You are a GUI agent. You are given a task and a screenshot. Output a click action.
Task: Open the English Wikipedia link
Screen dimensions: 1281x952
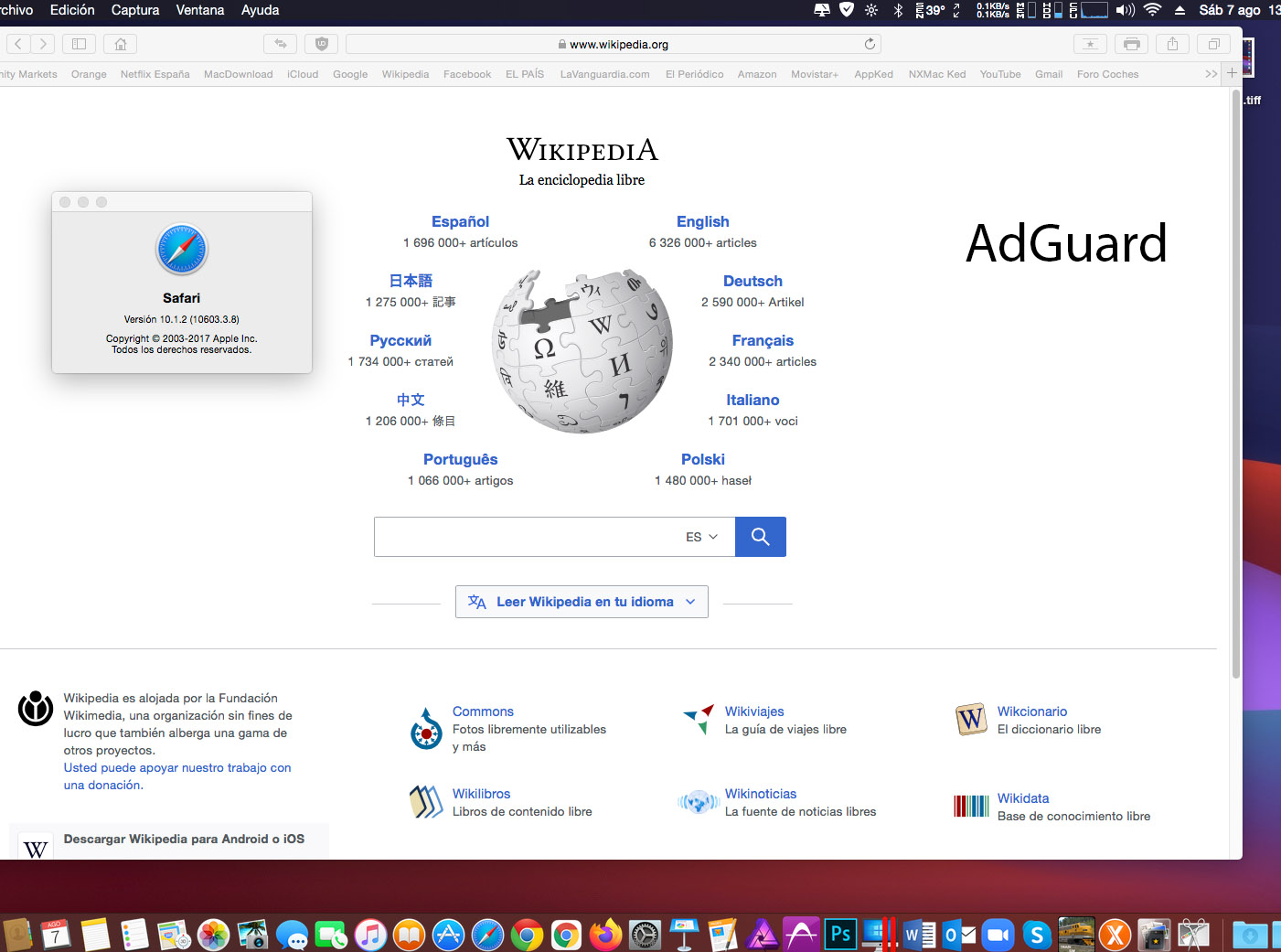pyautogui.click(x=703, y=221)
